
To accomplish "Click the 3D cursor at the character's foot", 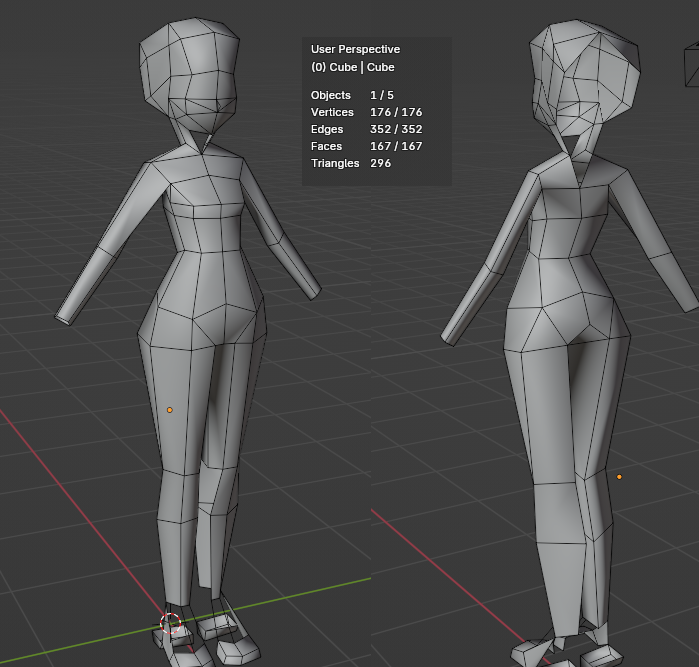I will [x=171, y=625].
